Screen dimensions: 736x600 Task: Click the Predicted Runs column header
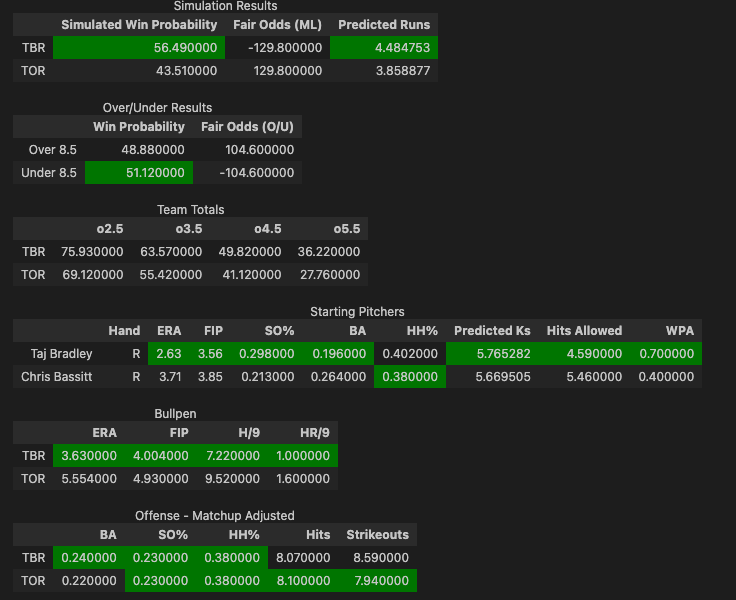(384, 25)
